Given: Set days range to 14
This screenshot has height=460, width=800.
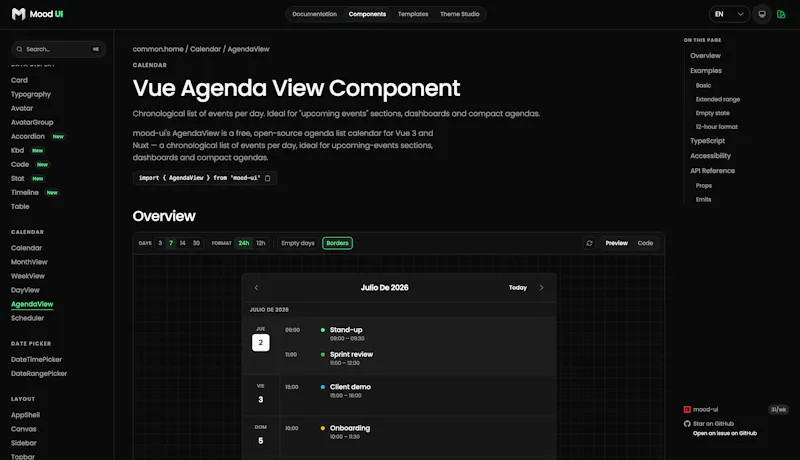Looking at the screenshot, I should coord(183,243).
